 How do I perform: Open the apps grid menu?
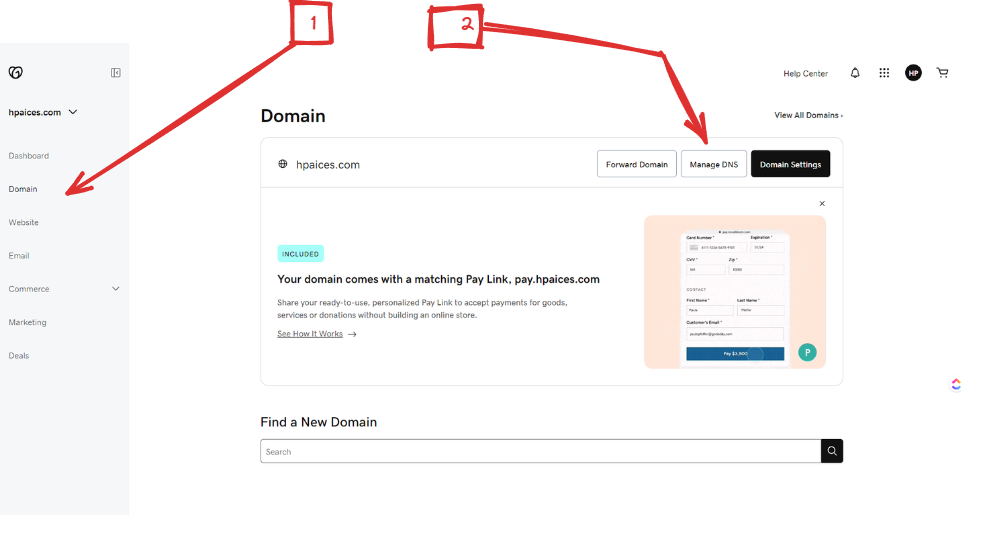point(884,73)
